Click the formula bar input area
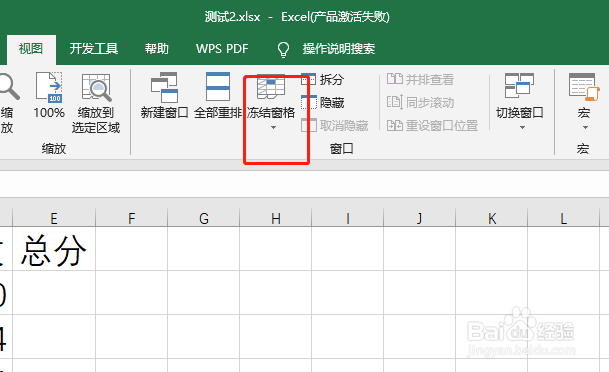The image size is (609, 372). [x=304, y=184]
